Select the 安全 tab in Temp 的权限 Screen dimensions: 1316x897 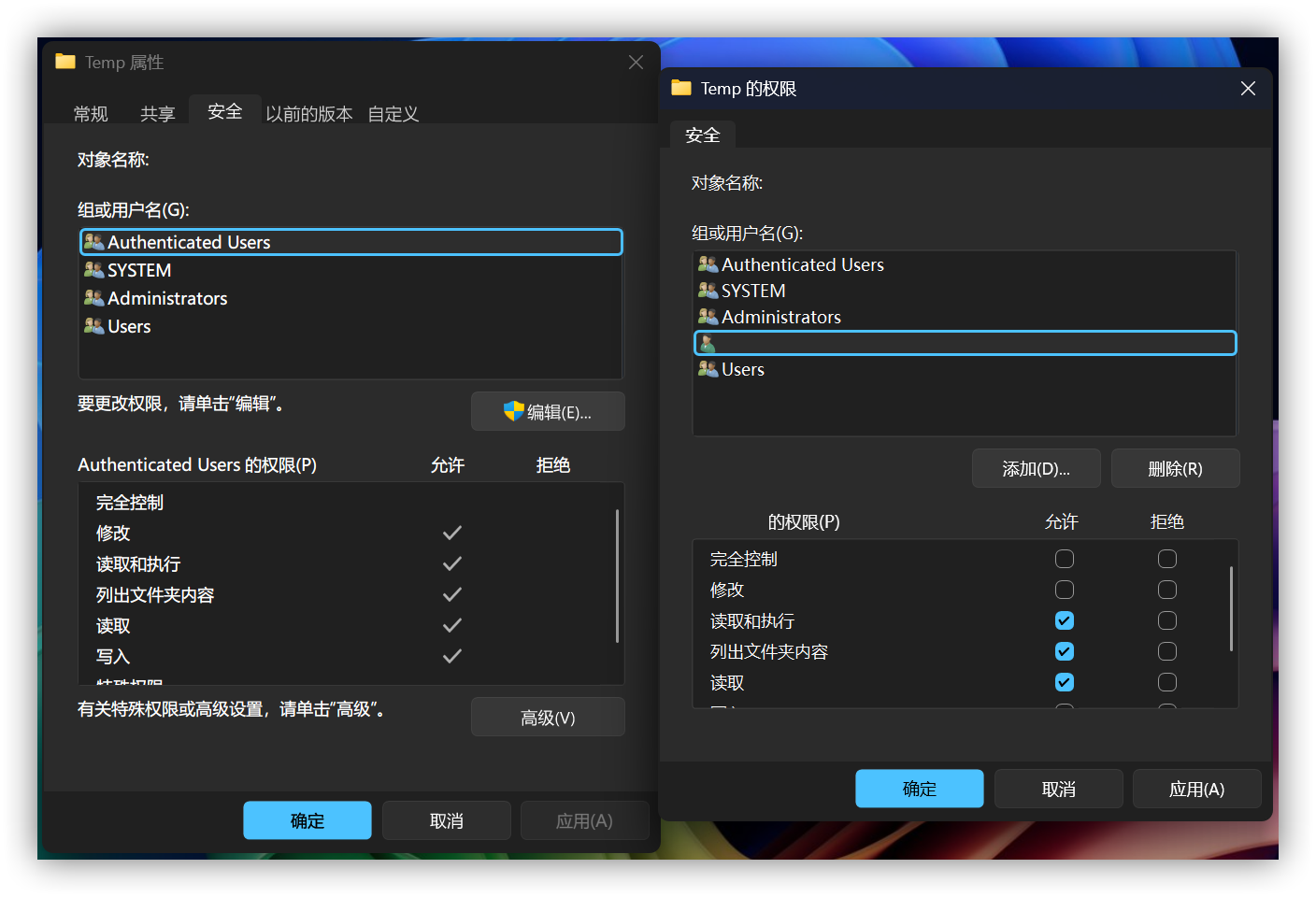click(x=703, y=135)
